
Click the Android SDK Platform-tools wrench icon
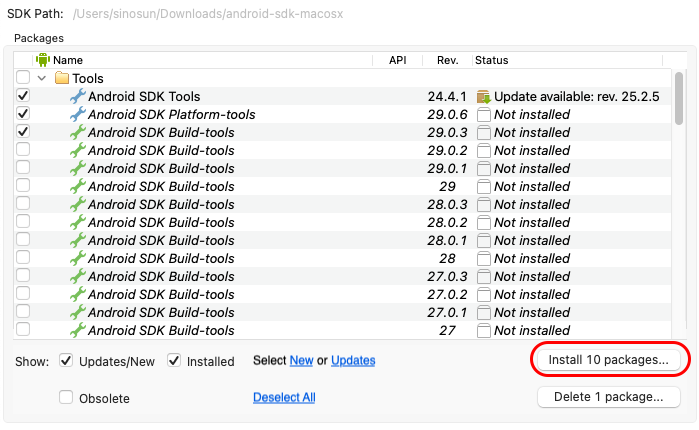click(78, 115)
